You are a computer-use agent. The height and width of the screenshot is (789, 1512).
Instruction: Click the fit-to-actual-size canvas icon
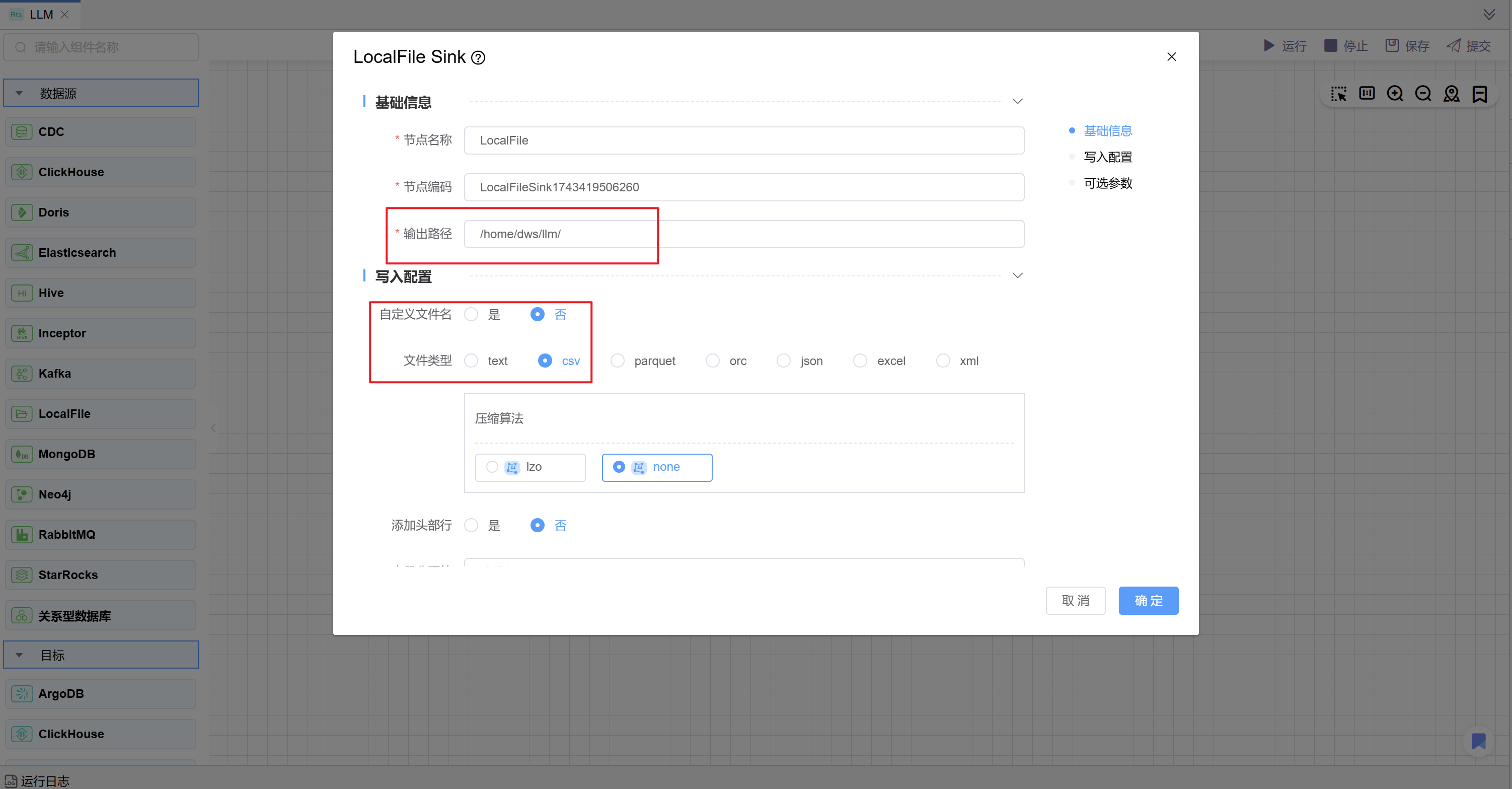tap(1367, 93)
